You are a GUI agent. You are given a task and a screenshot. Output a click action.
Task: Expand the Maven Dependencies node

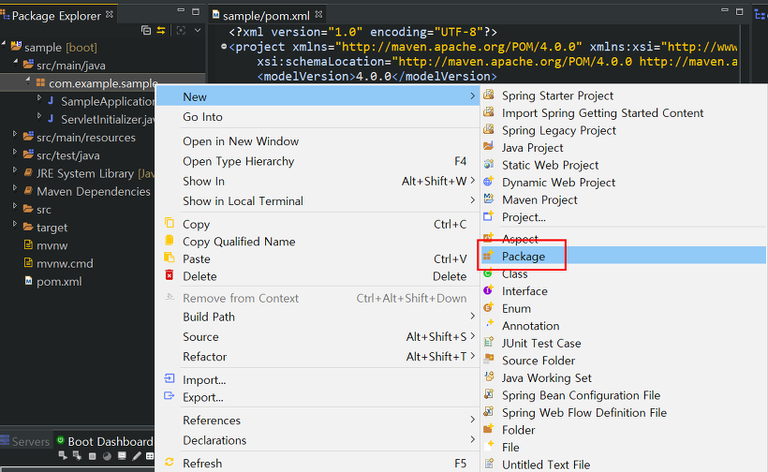pos(14,191)
